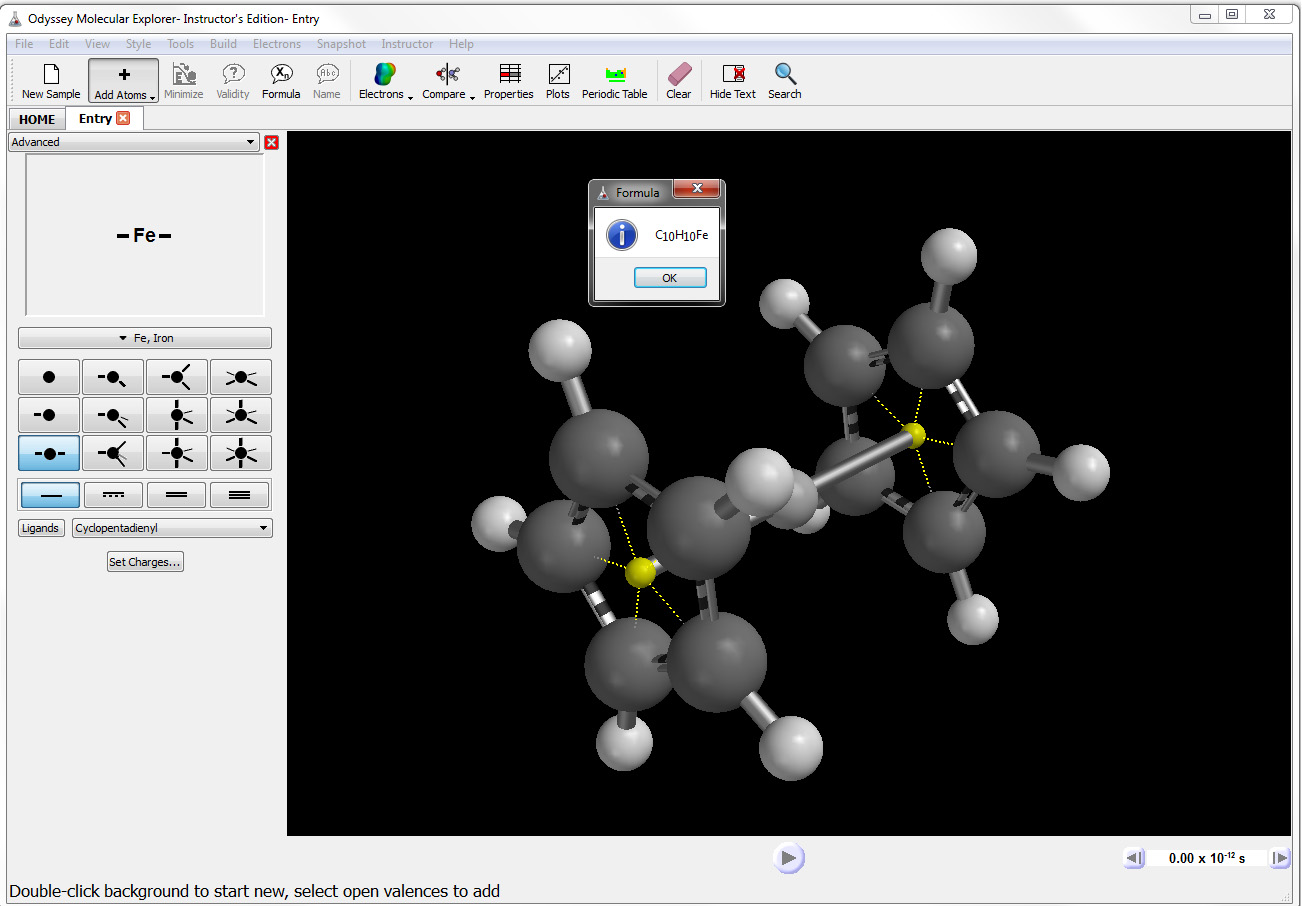Step the simulation time forward
Image resolution: width=1302 pixels, height=906 pixels.
[x=1280, y=858]
